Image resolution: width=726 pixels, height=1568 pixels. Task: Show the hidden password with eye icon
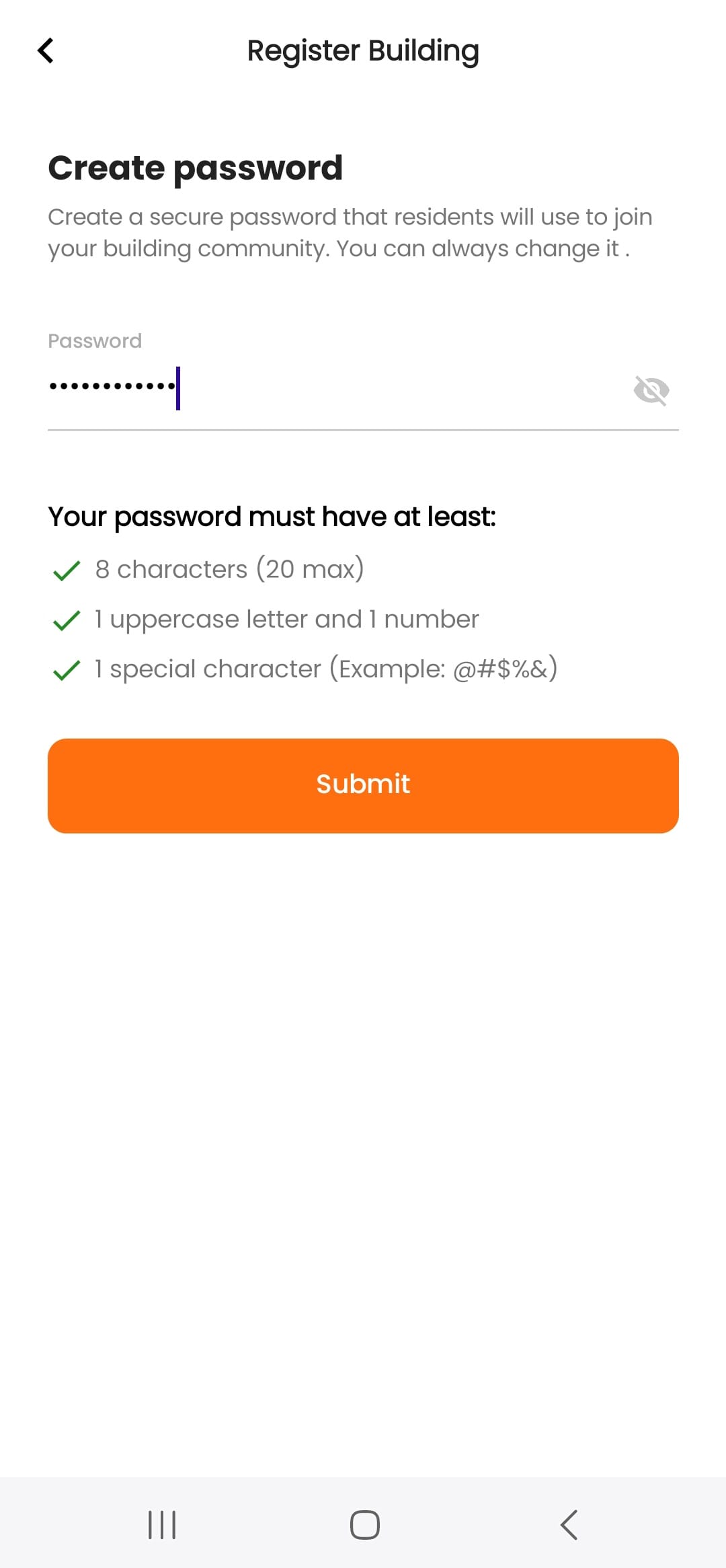651,390
